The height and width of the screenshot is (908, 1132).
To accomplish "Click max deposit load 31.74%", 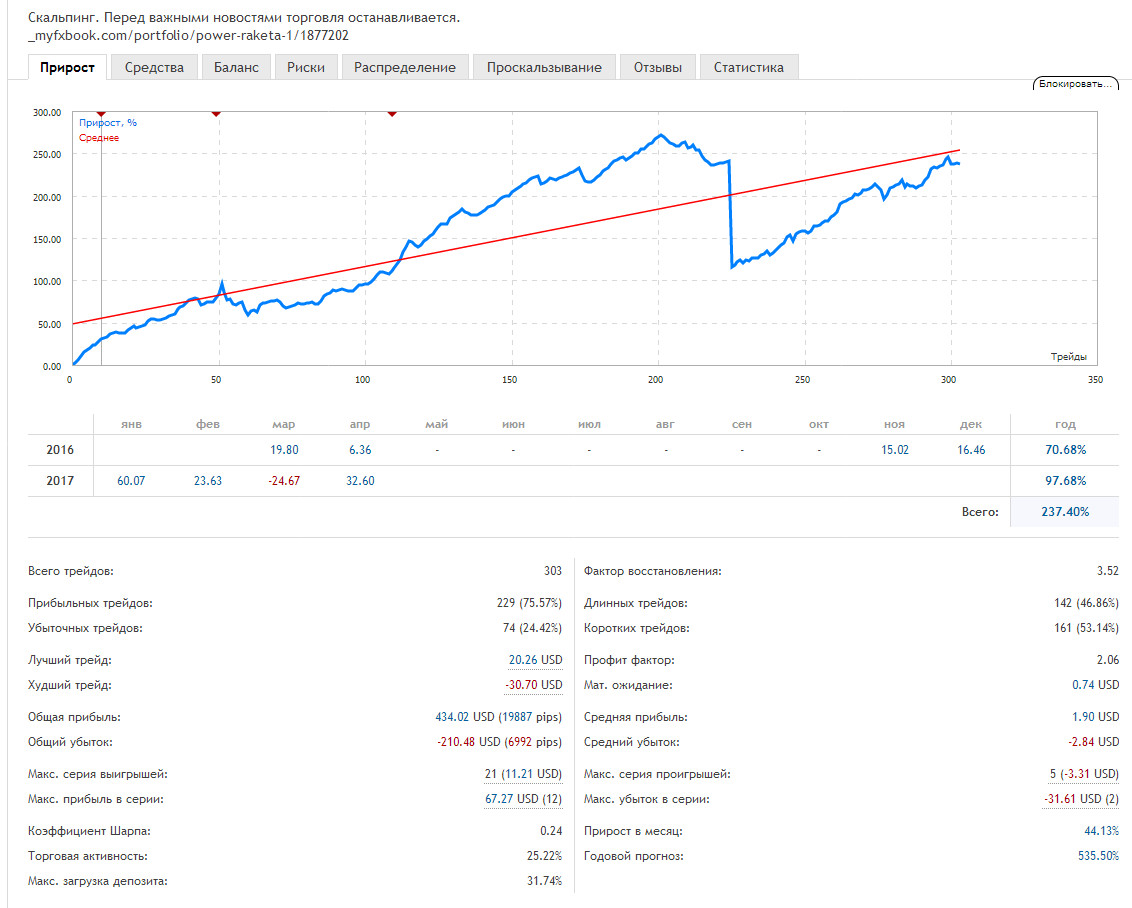I will 544,881.
